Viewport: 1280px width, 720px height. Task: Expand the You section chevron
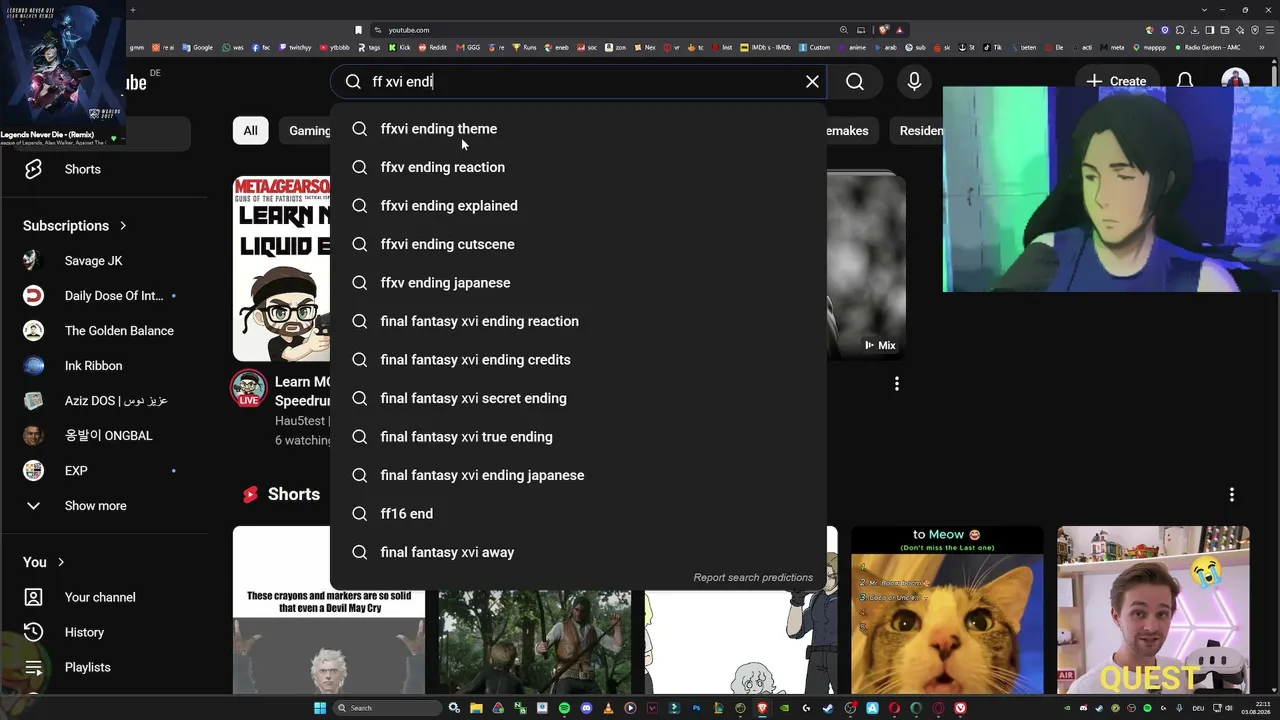61,562
